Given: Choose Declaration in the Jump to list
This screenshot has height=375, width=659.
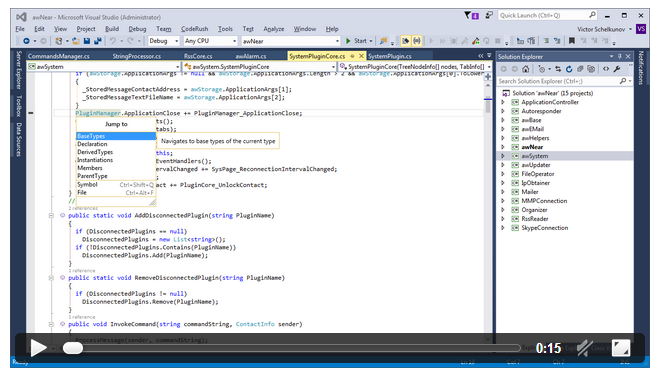Looking at the screenshot, I should click(116, 144).
